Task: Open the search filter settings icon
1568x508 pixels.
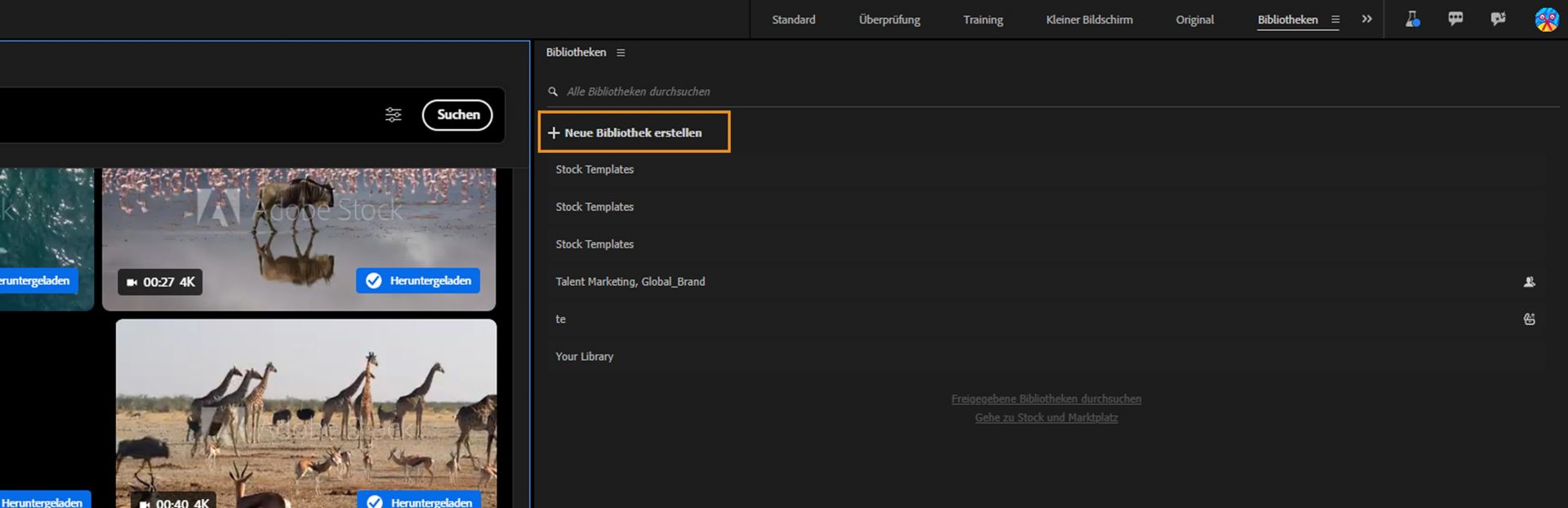Action: [393, 115]
